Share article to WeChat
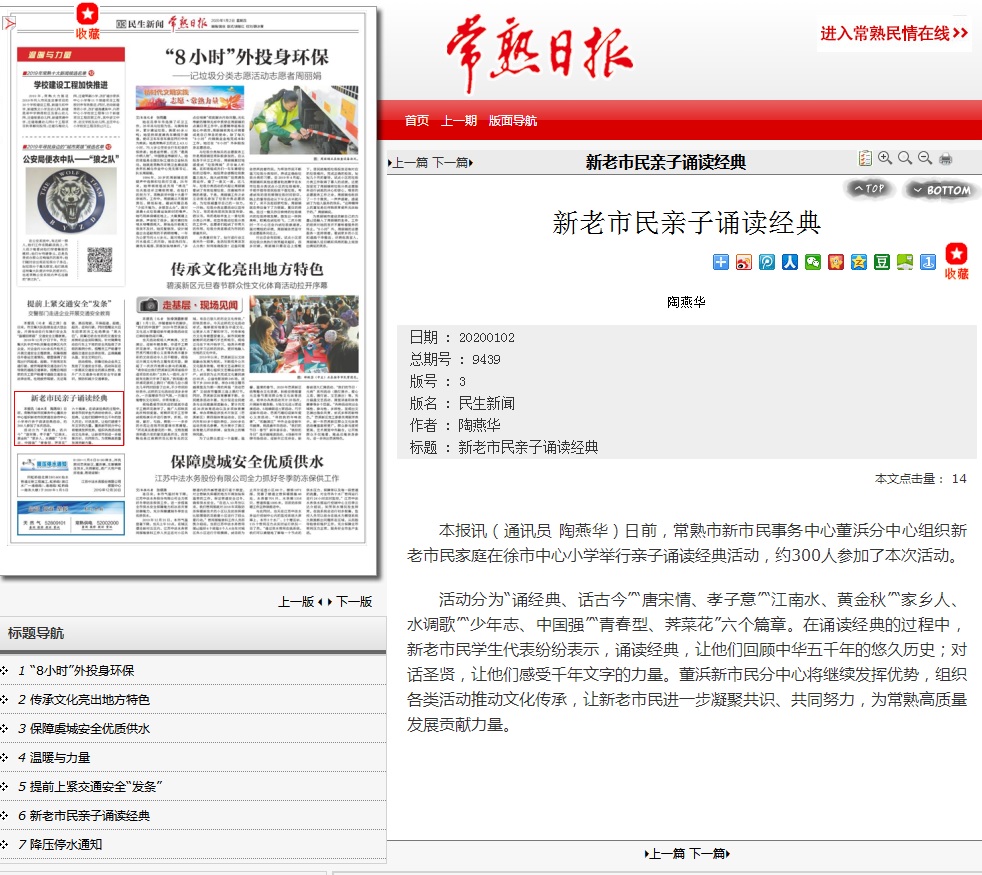 click(813, 262)
